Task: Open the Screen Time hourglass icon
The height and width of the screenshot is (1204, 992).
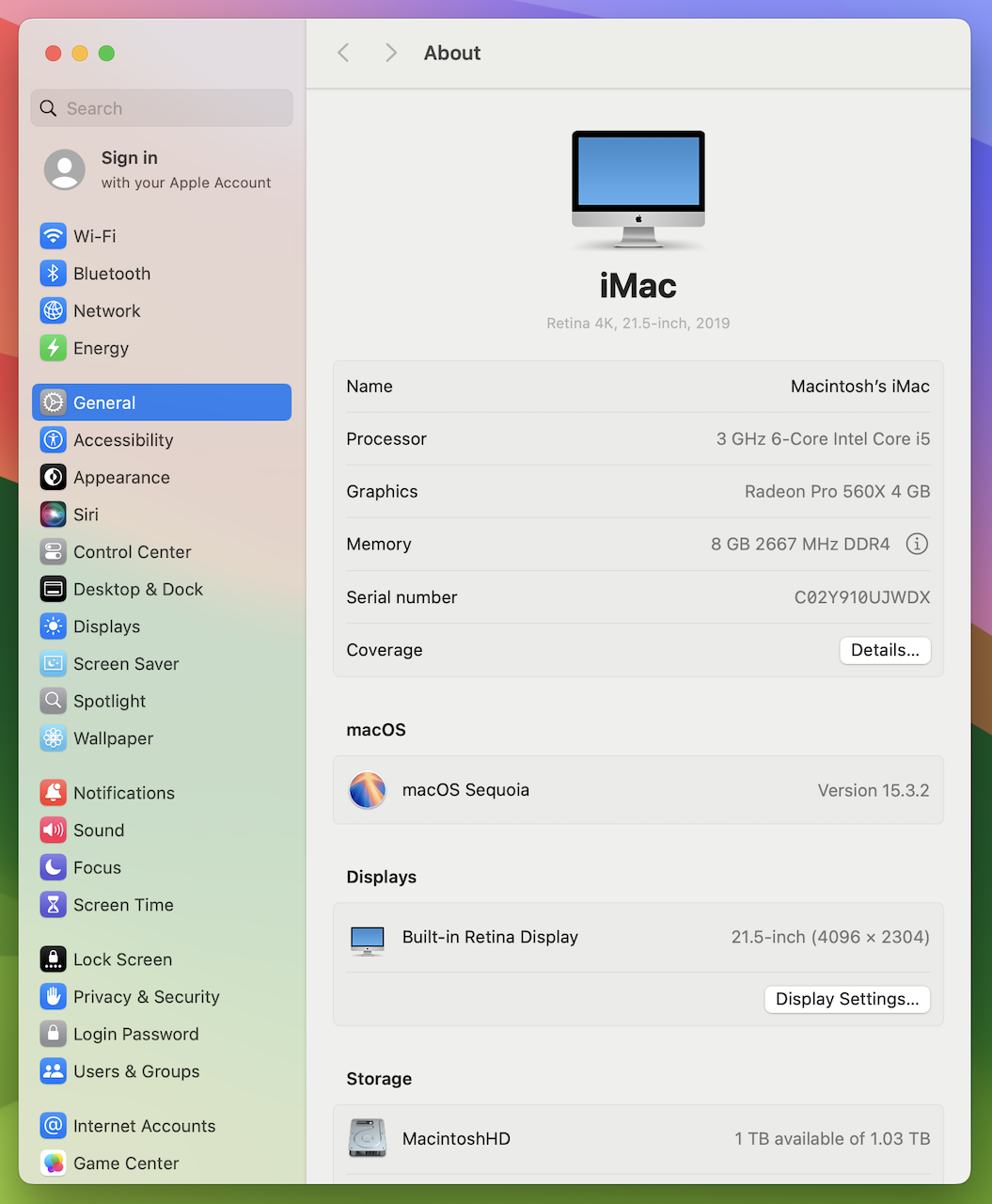Action: click(54, 905)
